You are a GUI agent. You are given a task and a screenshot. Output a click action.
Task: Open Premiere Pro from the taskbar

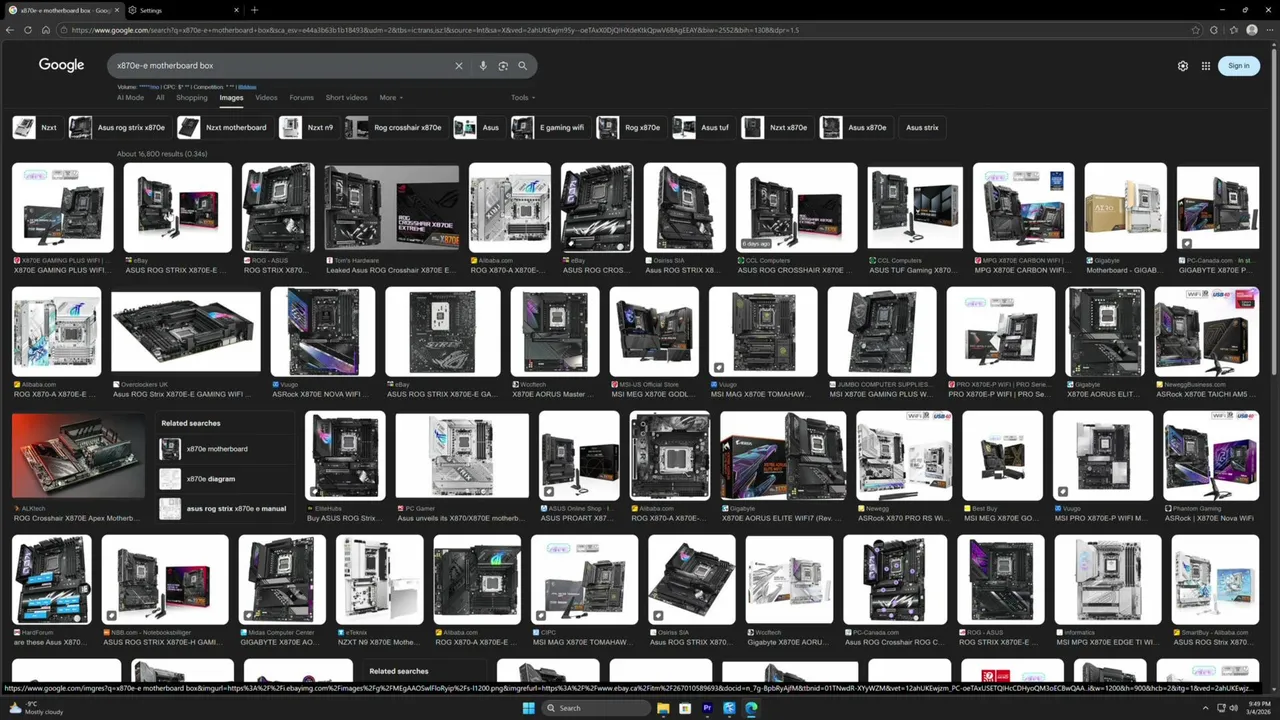pos(707,708)
